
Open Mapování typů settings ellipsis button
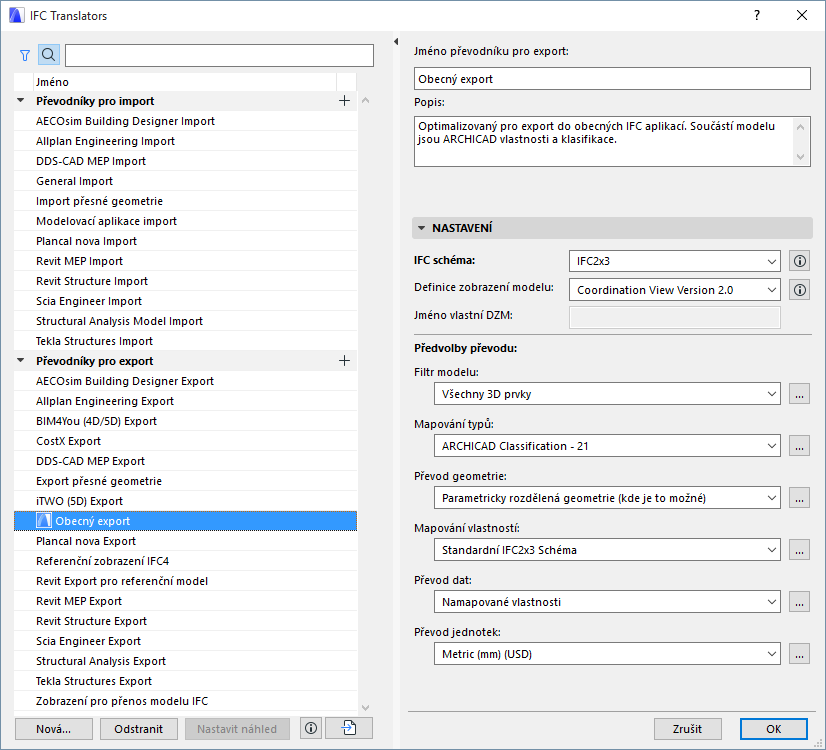coord(799,446)
